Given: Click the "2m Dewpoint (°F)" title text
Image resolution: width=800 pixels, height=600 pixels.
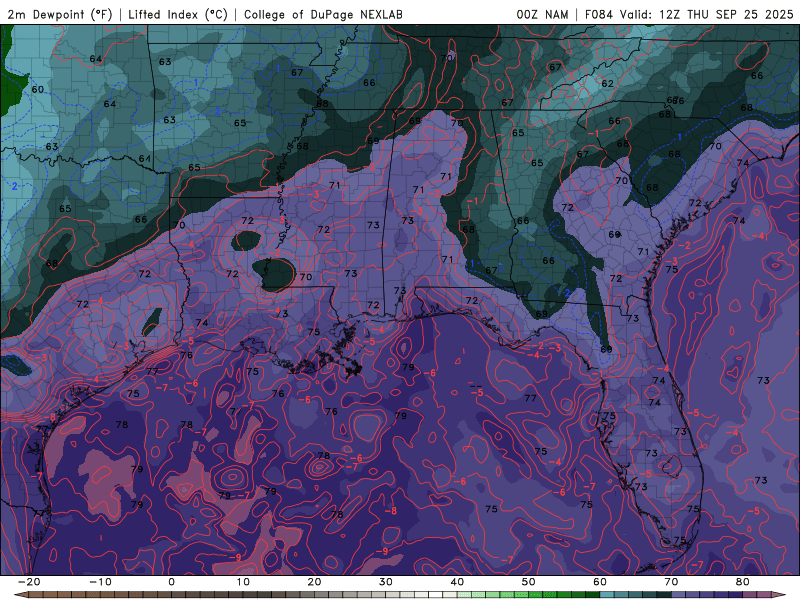Looking at the screenshot, I should point(60,14).
